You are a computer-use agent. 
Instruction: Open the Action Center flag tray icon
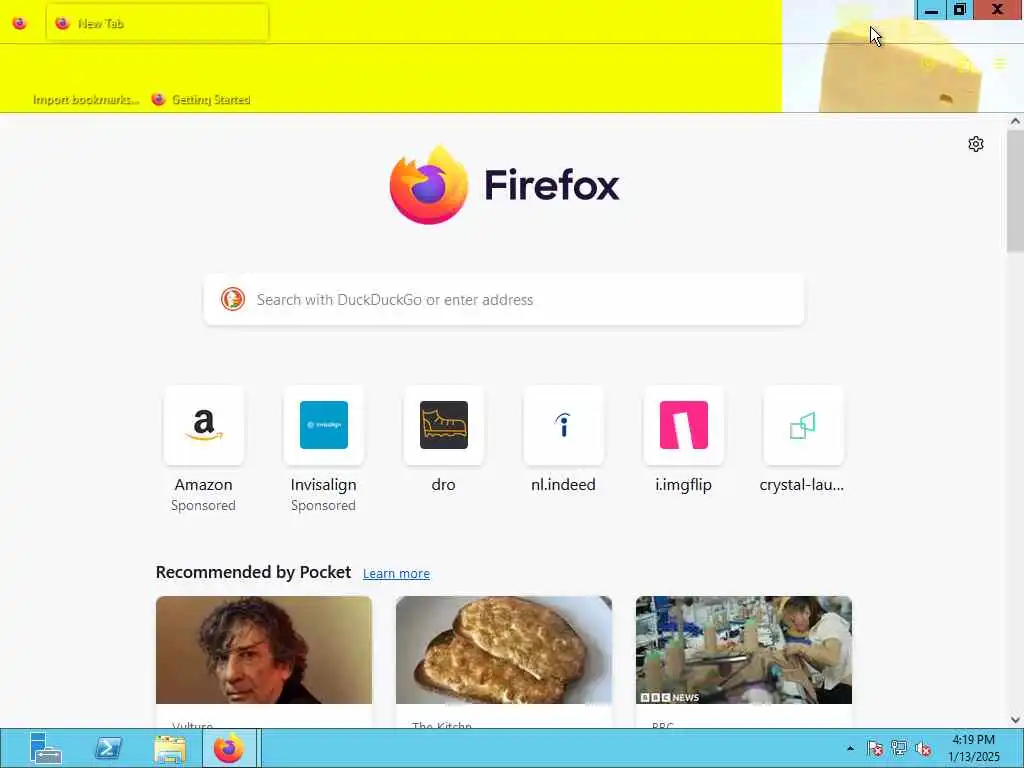tap(876, 748)
